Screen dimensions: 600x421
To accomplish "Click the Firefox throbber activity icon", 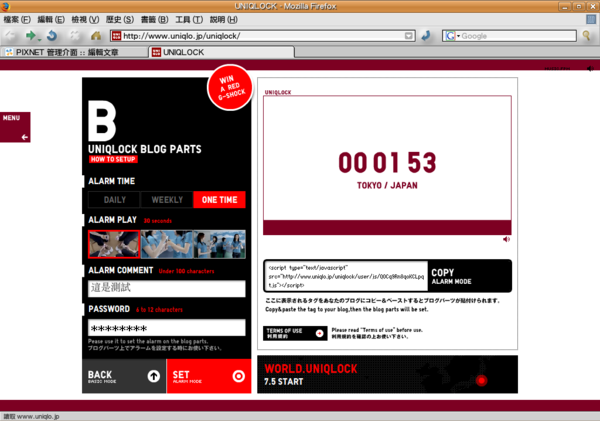I will coord(591,19).
